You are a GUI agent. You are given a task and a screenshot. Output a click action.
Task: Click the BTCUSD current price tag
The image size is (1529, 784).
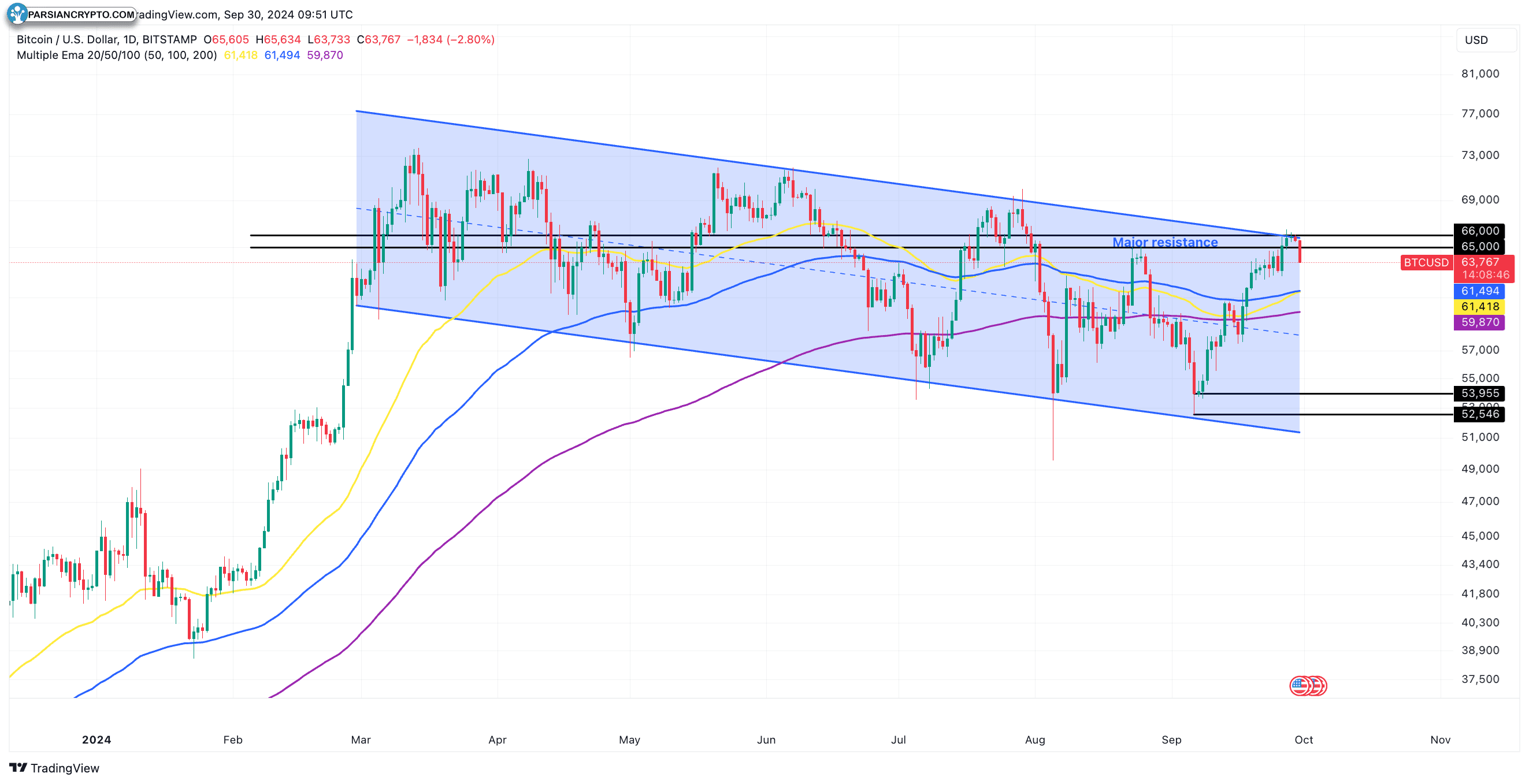pyautogui.click(x=1426, y=262)
